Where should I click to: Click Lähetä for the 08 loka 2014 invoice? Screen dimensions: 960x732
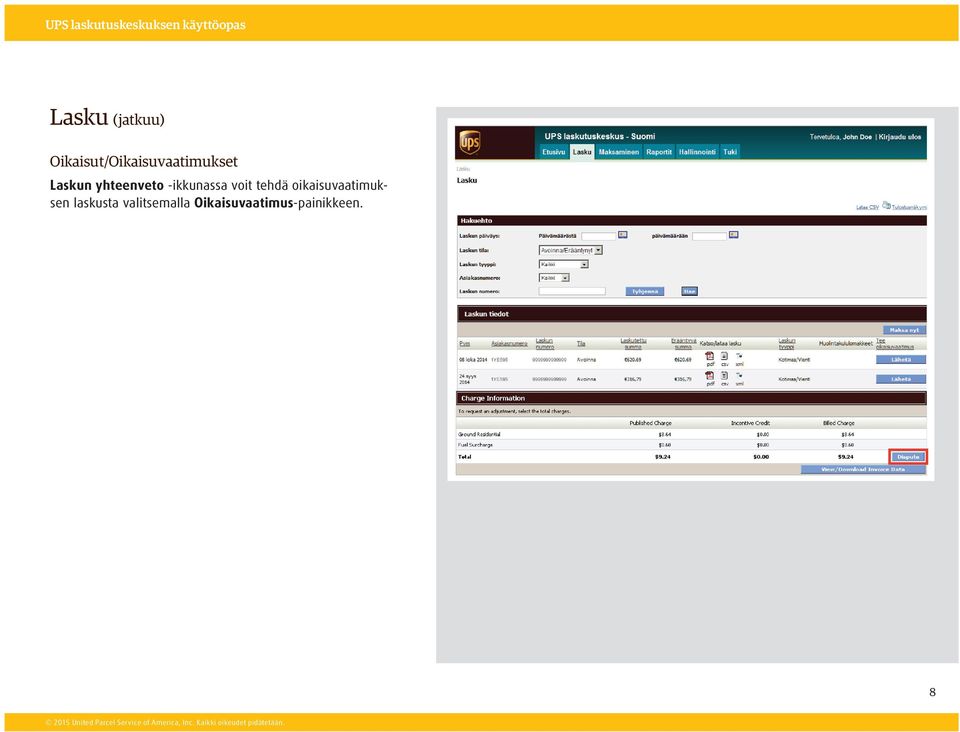tap(901, 360)
